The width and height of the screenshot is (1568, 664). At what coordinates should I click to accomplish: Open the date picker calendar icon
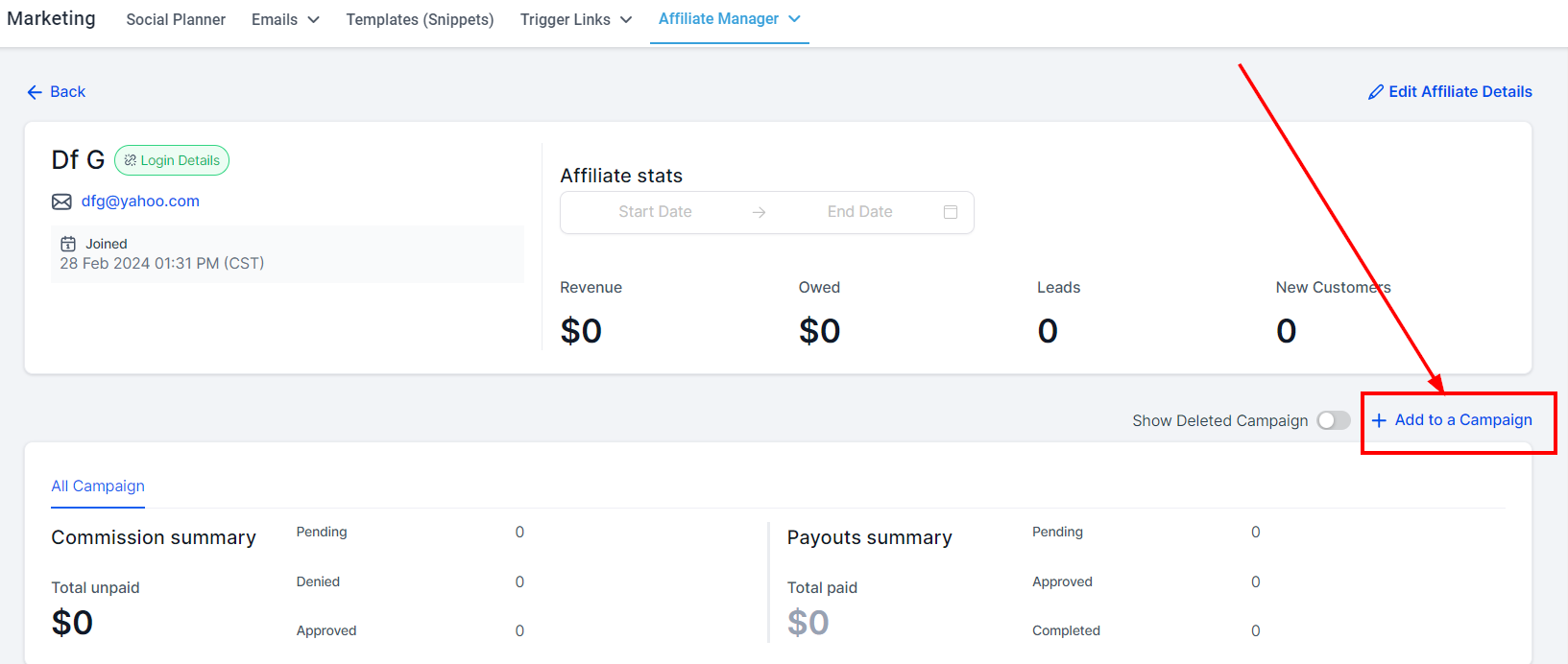(x=951, y=212)
